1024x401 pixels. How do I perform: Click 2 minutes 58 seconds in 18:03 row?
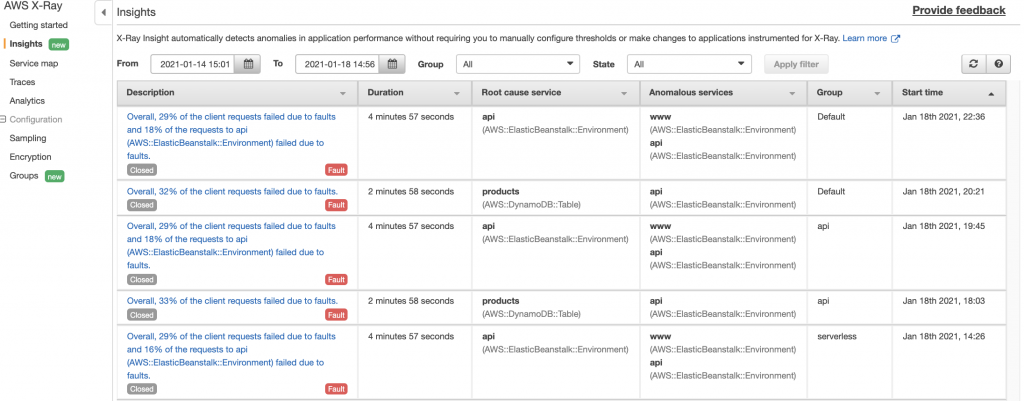410,301
